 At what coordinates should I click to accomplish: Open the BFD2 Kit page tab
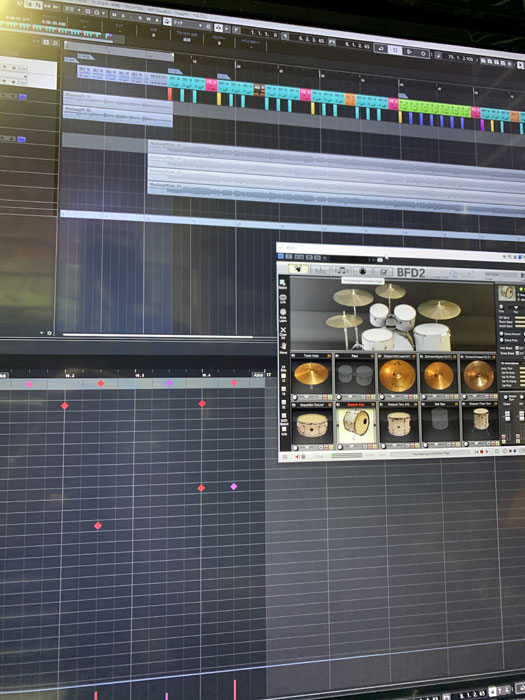tap(298, 269)
